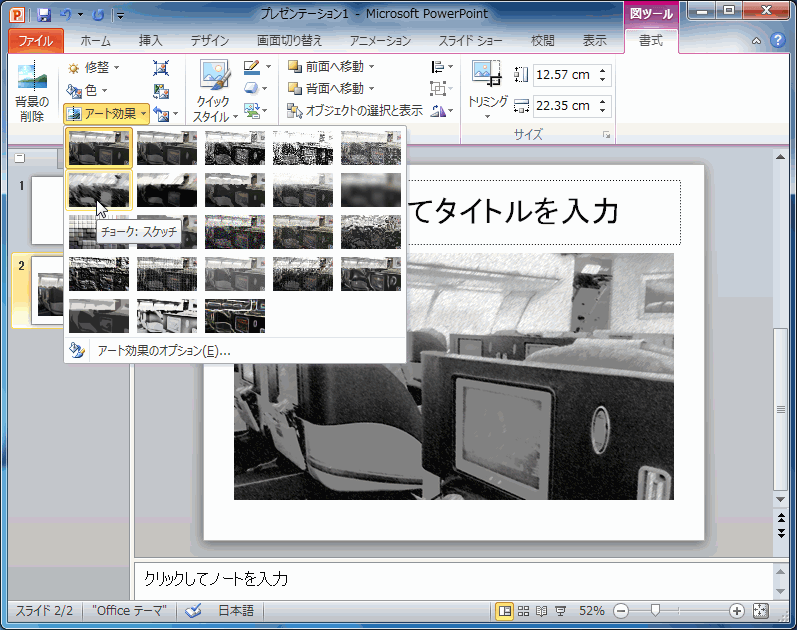Click the zoom out minus button
Screen dimensions: 797x630
pos(621,611)
